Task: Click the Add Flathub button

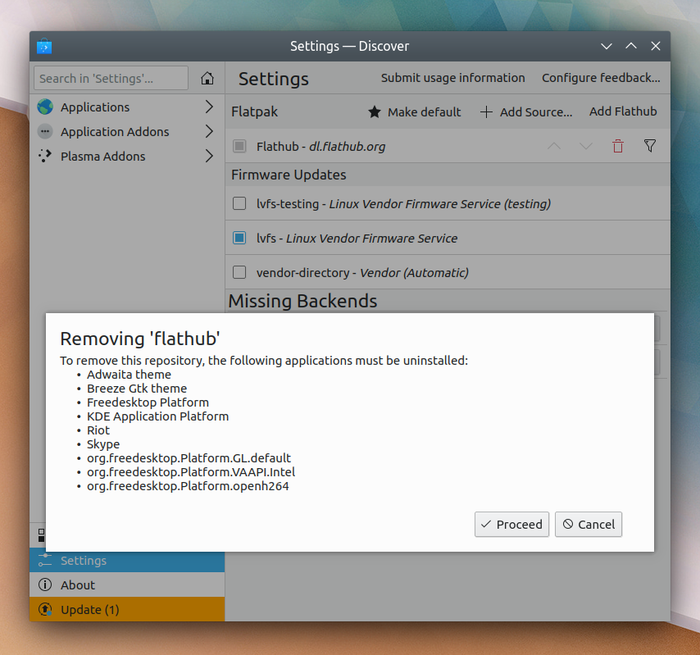Action: coord(623,111)
